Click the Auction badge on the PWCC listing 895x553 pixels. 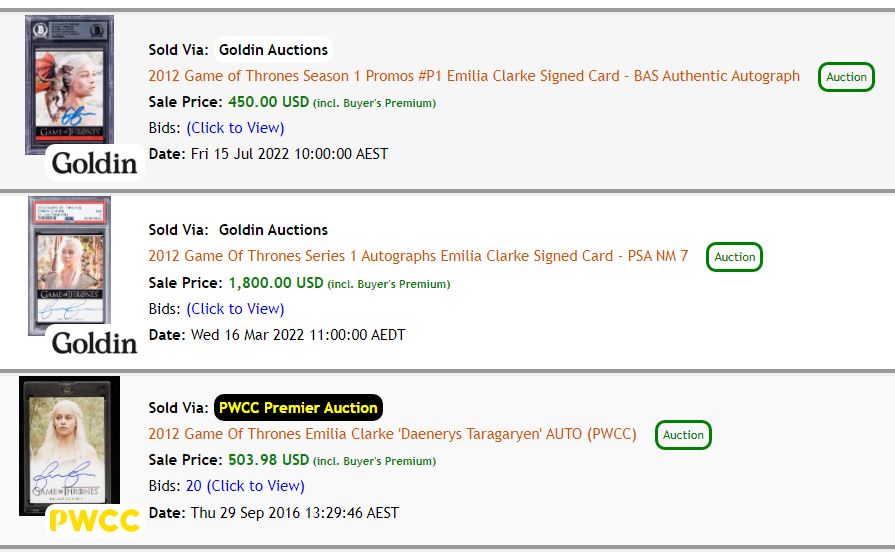pos(683,435)
